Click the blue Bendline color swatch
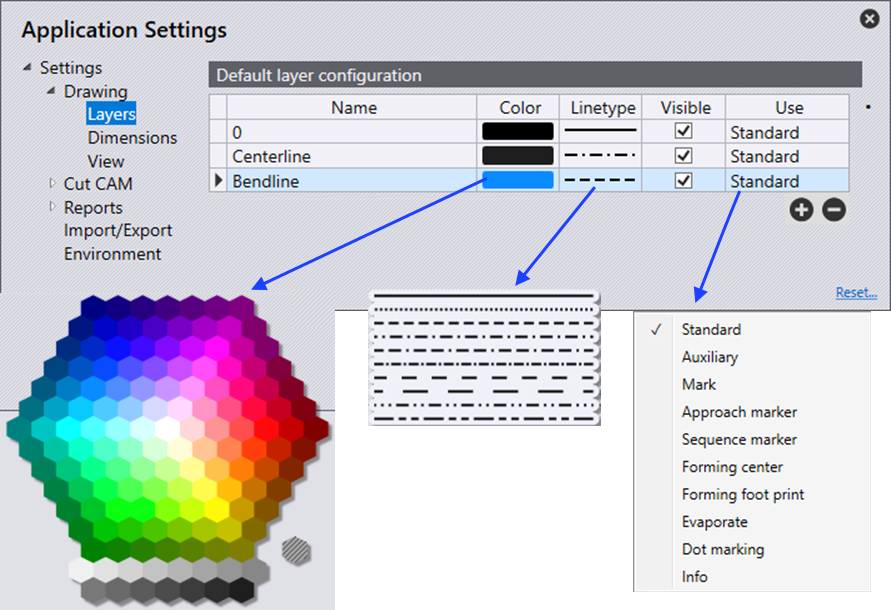 point(517,181)
